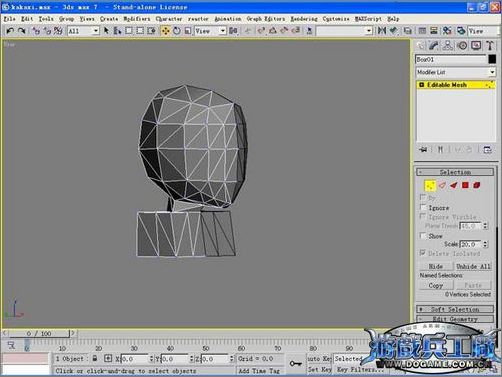Click the Align tool icon

[x=394, y=31]
